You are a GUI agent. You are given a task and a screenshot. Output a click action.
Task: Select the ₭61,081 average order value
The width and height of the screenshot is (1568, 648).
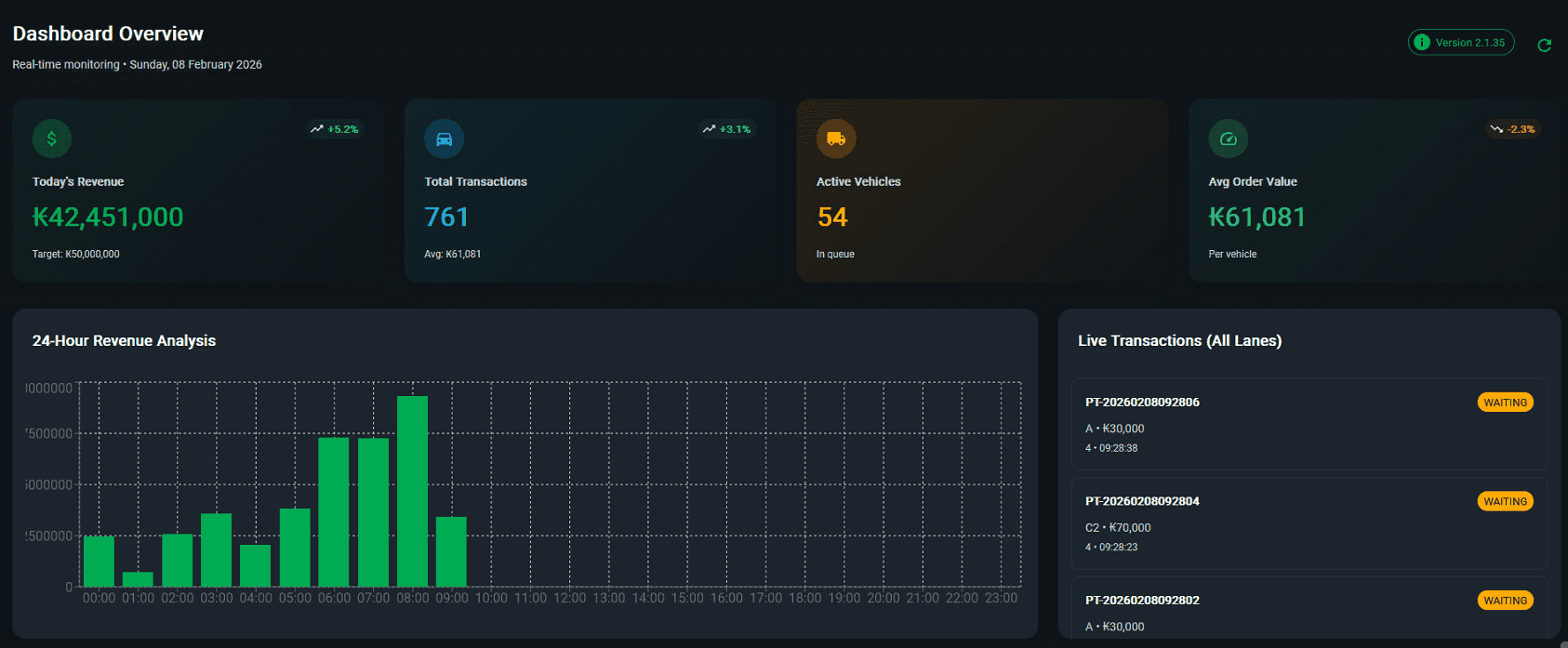pyautogui.click(x=1257, y=218)
